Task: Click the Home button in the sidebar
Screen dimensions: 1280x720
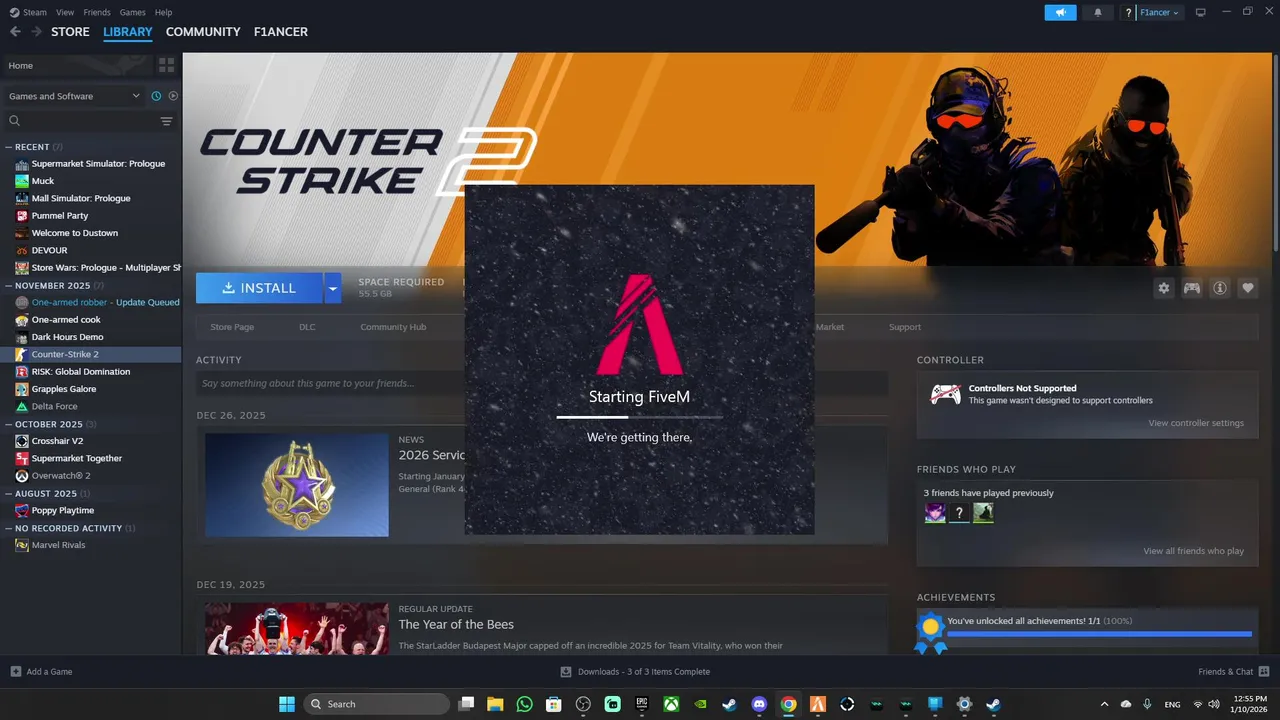Action: coord(77,65)
